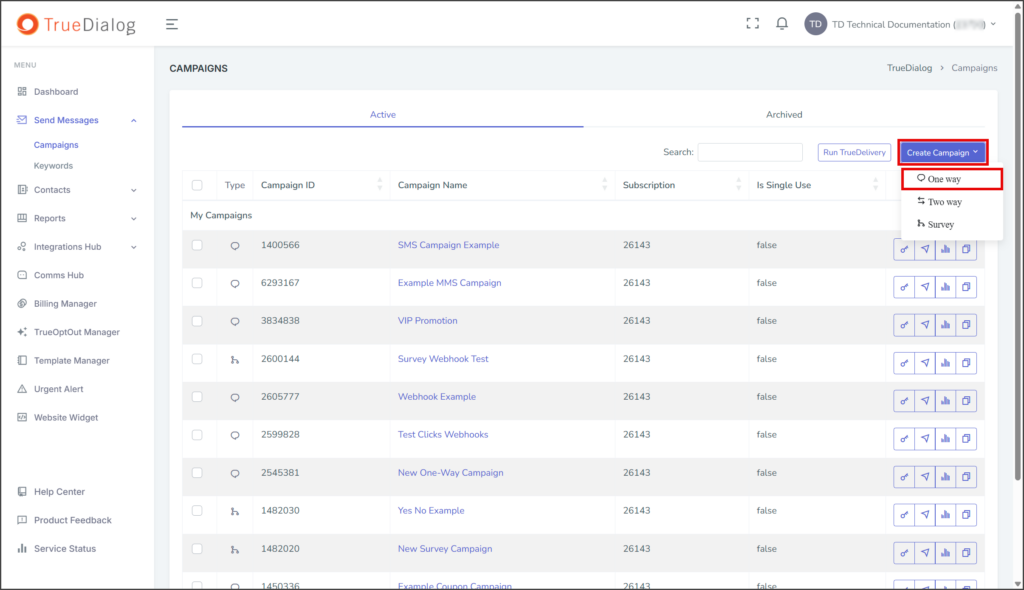Click the vertical page scrollbar
The width and height of the screenshot is (1024, 590).
click(1017, 248)
